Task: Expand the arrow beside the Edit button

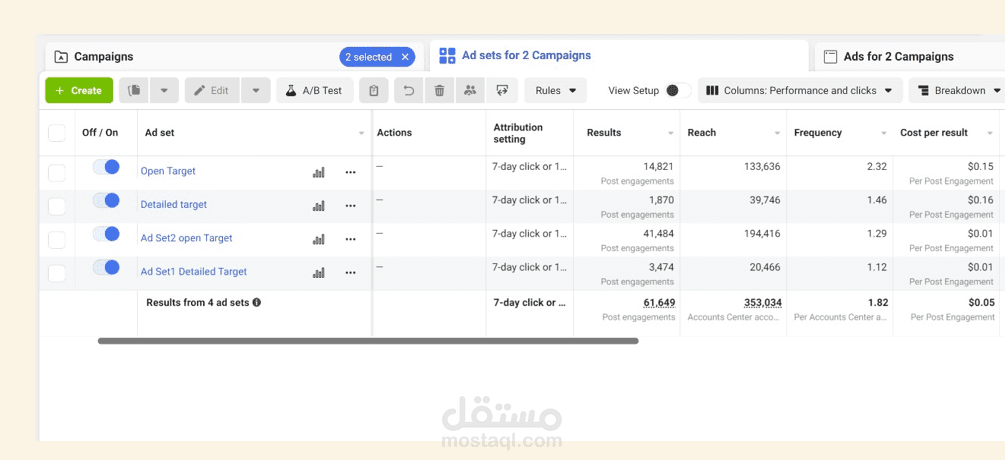Action: pyautogui.click(x=256, y=90)
